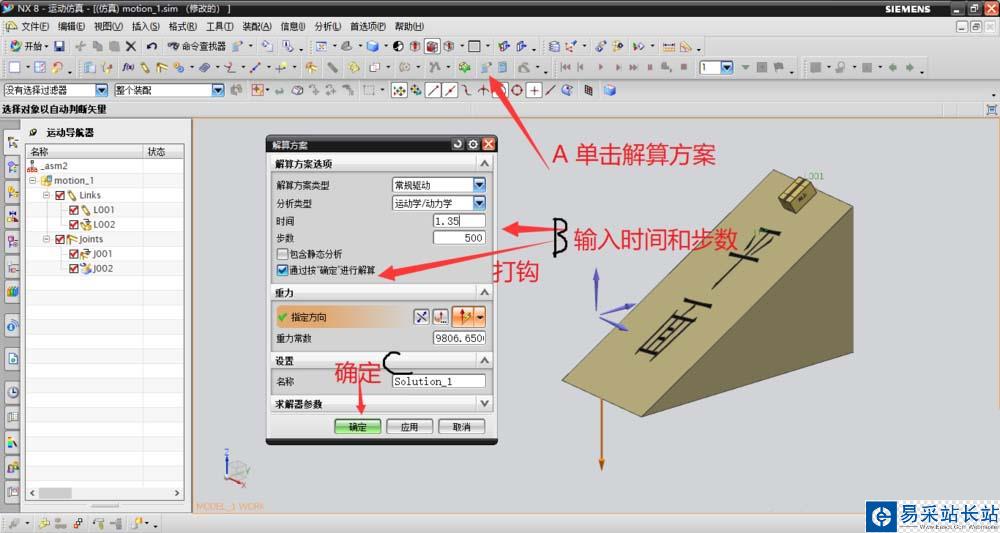Screen dimensions: 1000x533
Task: Select the _asm2 root tree item
Action: (x=48, y=166)
